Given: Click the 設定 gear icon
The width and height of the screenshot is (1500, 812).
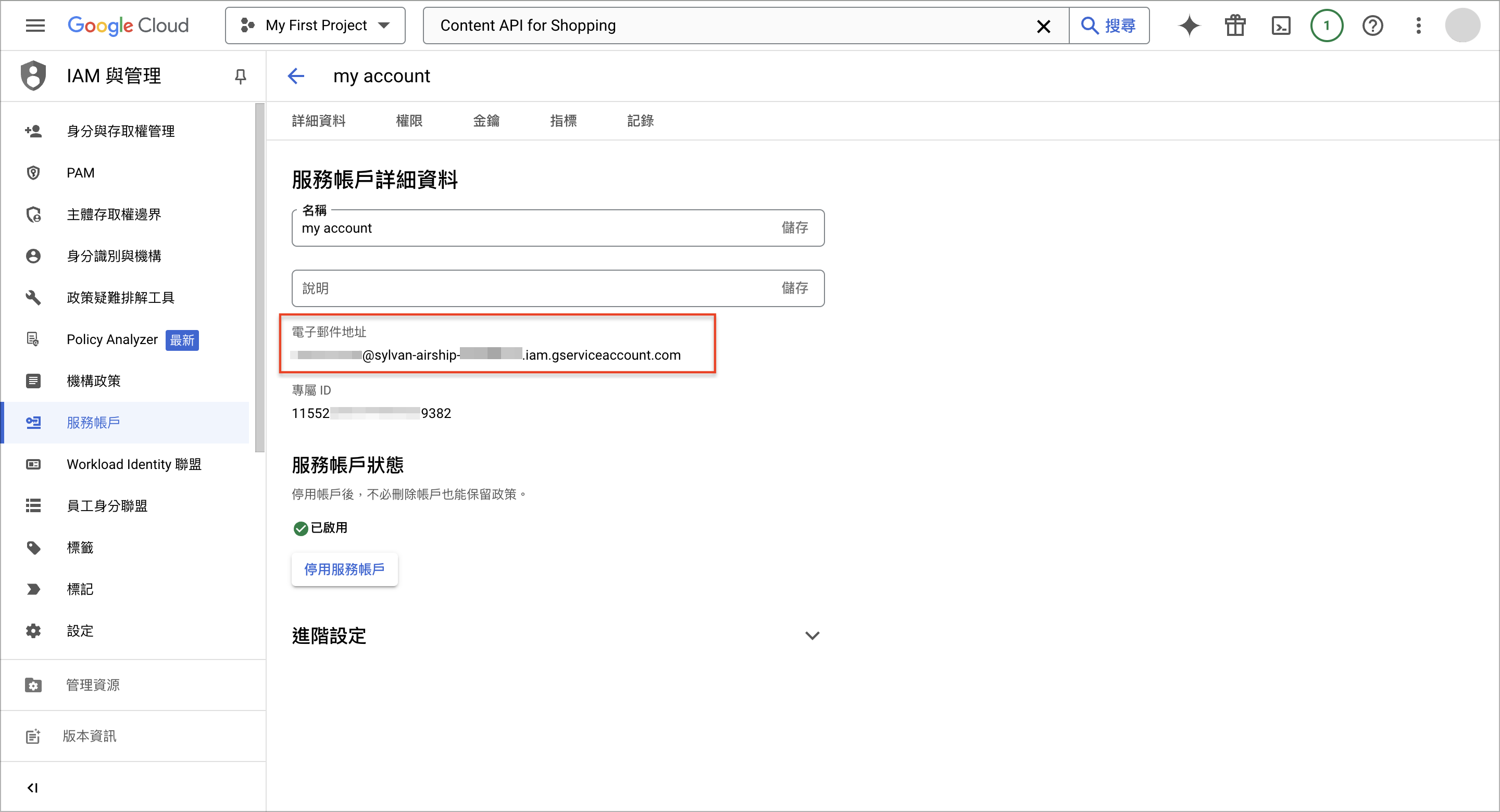Looking at the screenshot, I should (33, 631).
